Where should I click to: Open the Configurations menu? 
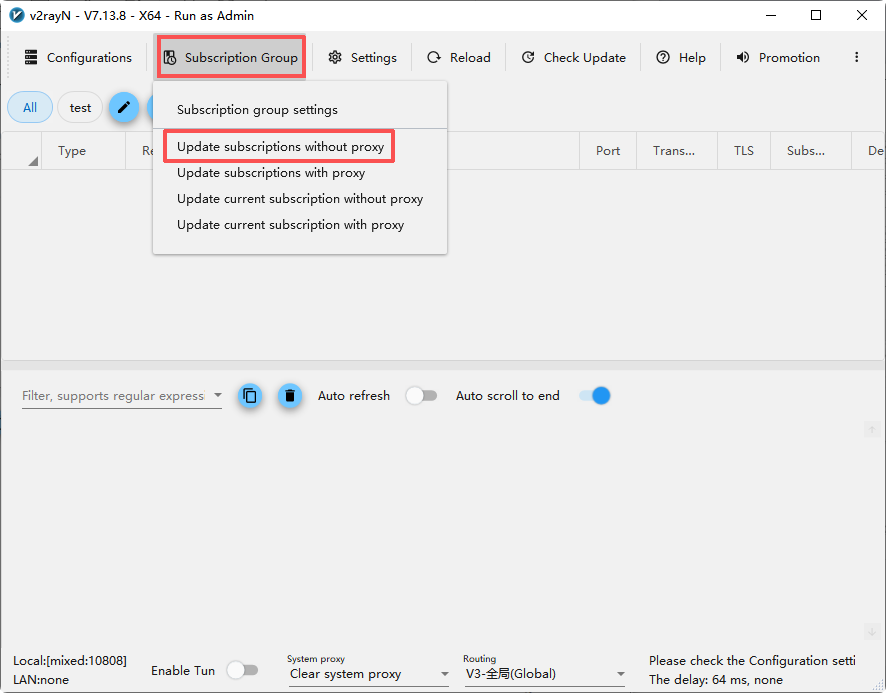pyautogui.click(x=78, y=58)
